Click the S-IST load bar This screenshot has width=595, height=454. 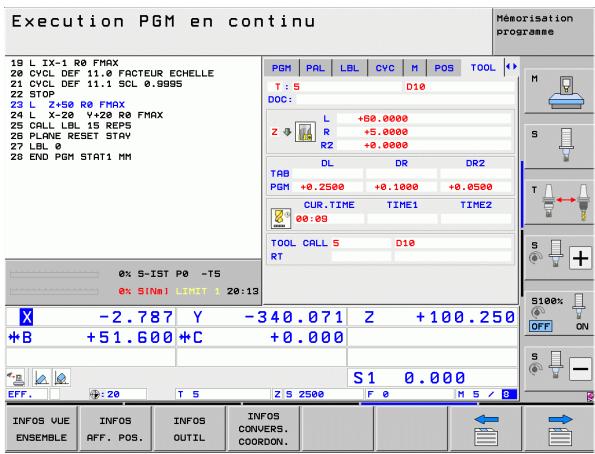coord(54,274)
